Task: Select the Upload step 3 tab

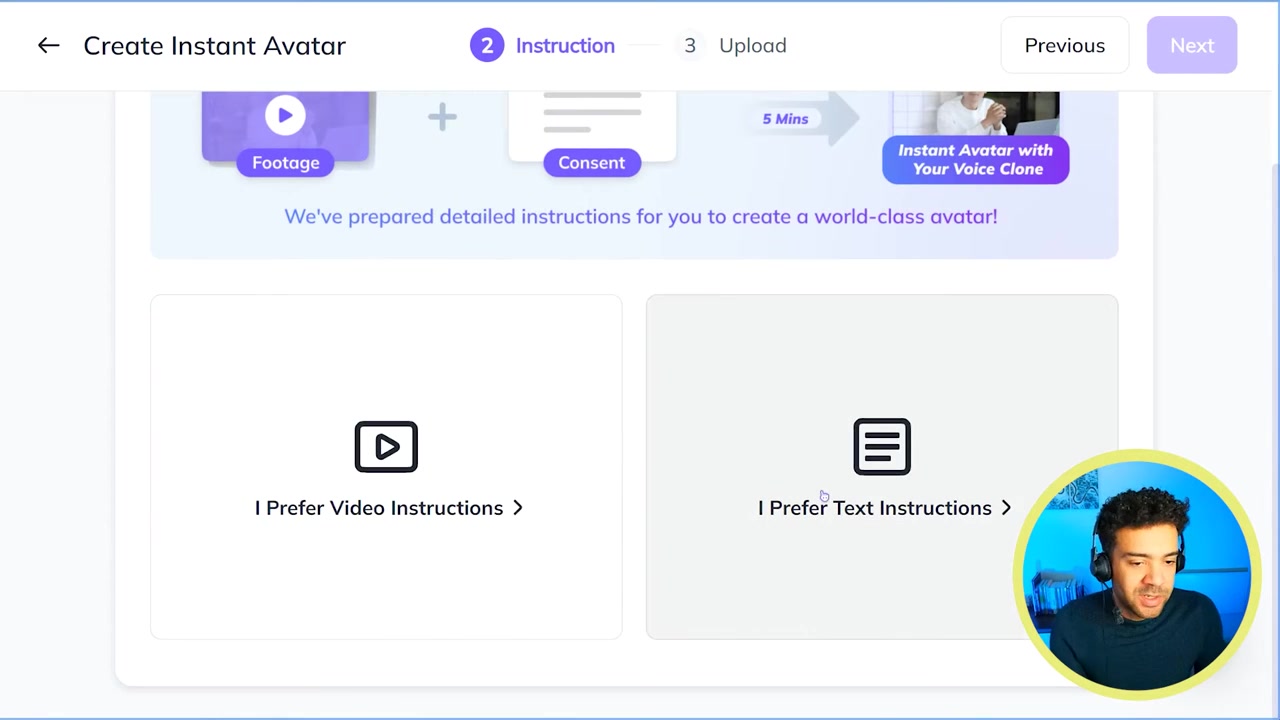Action: click(x=733, y=45)
